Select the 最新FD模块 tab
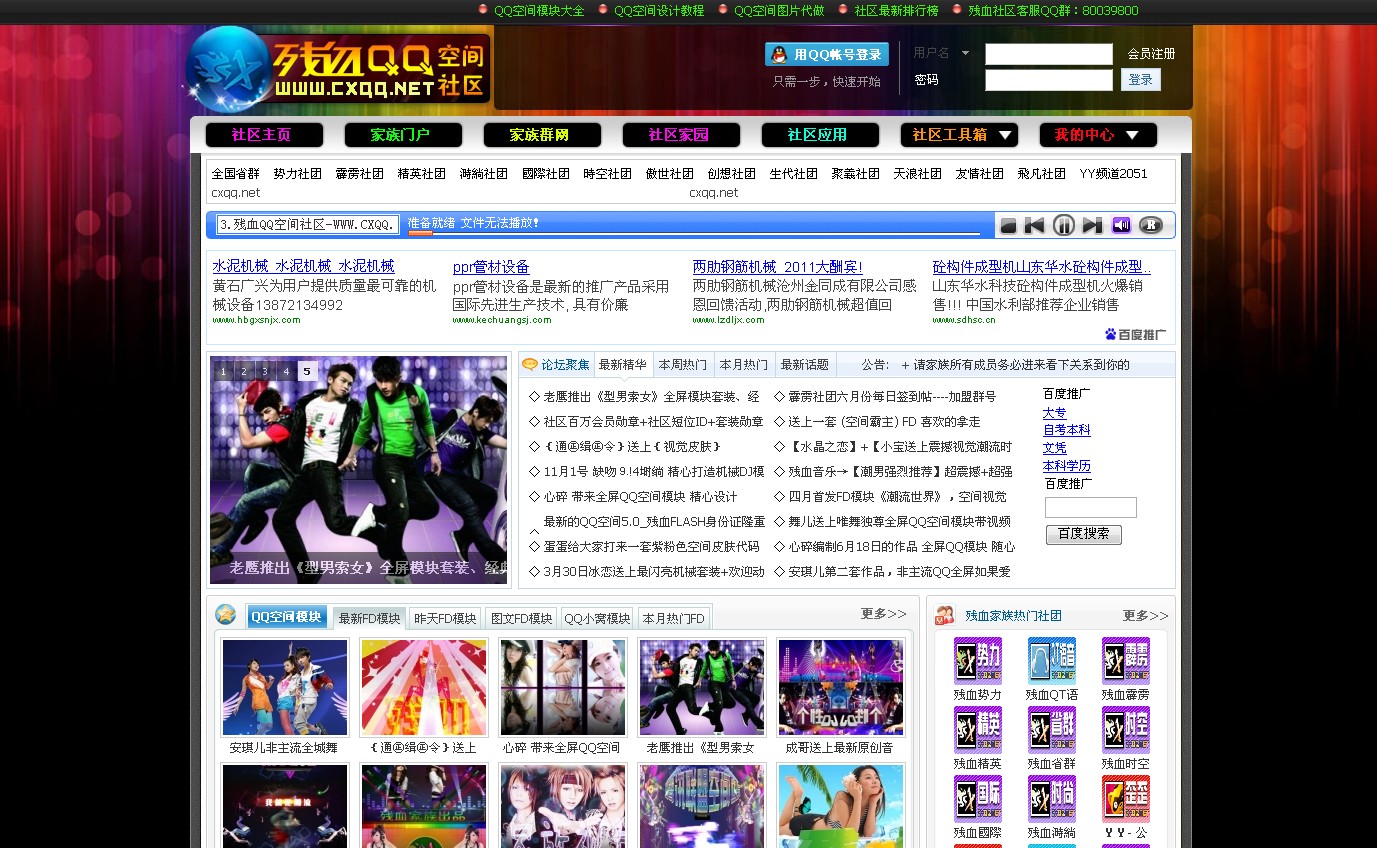Image resolution: width=1377 pixels, height=848 pixels. [x=369, y=618]
